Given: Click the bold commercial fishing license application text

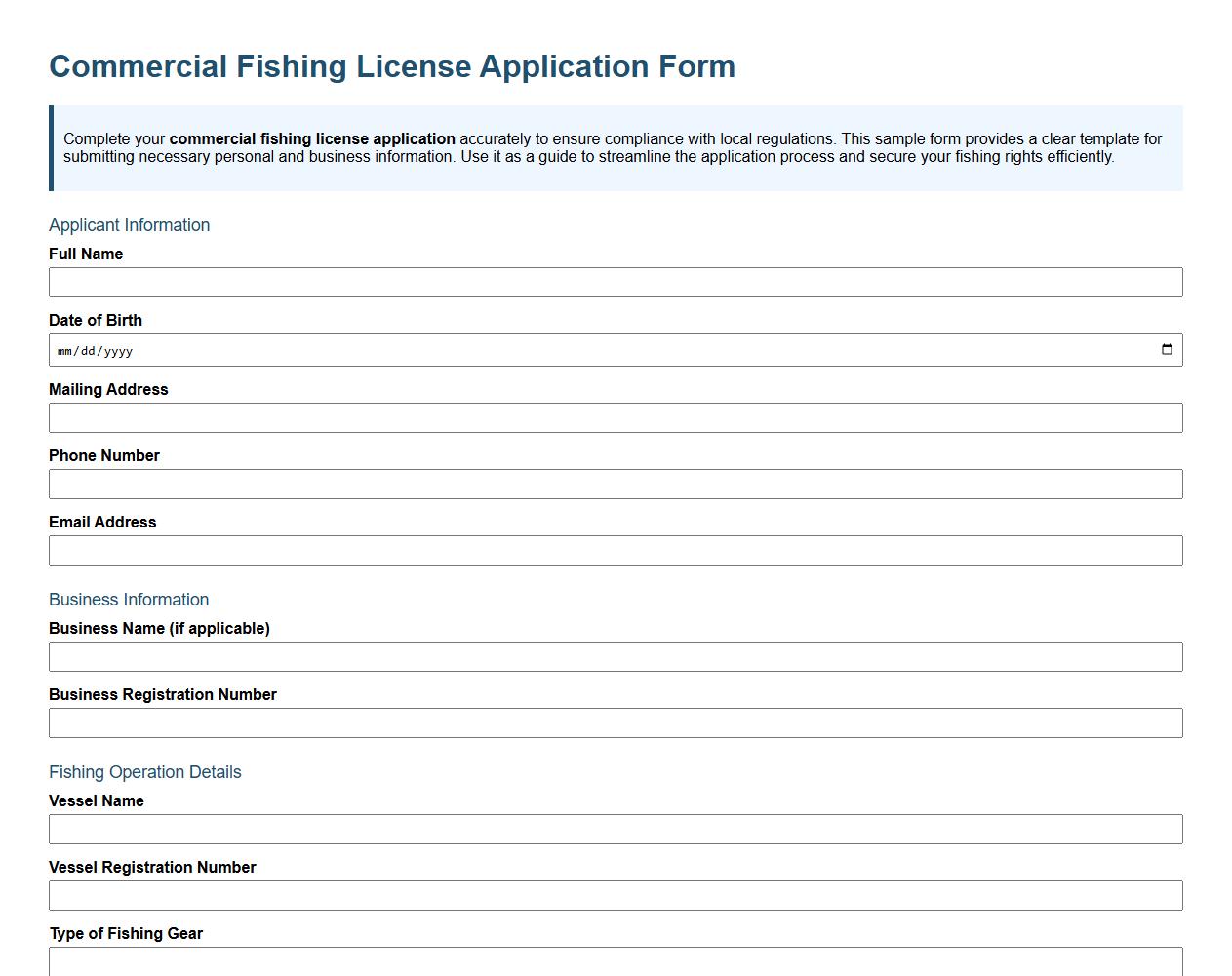Looking at the screenshot, I should [313, 138].
